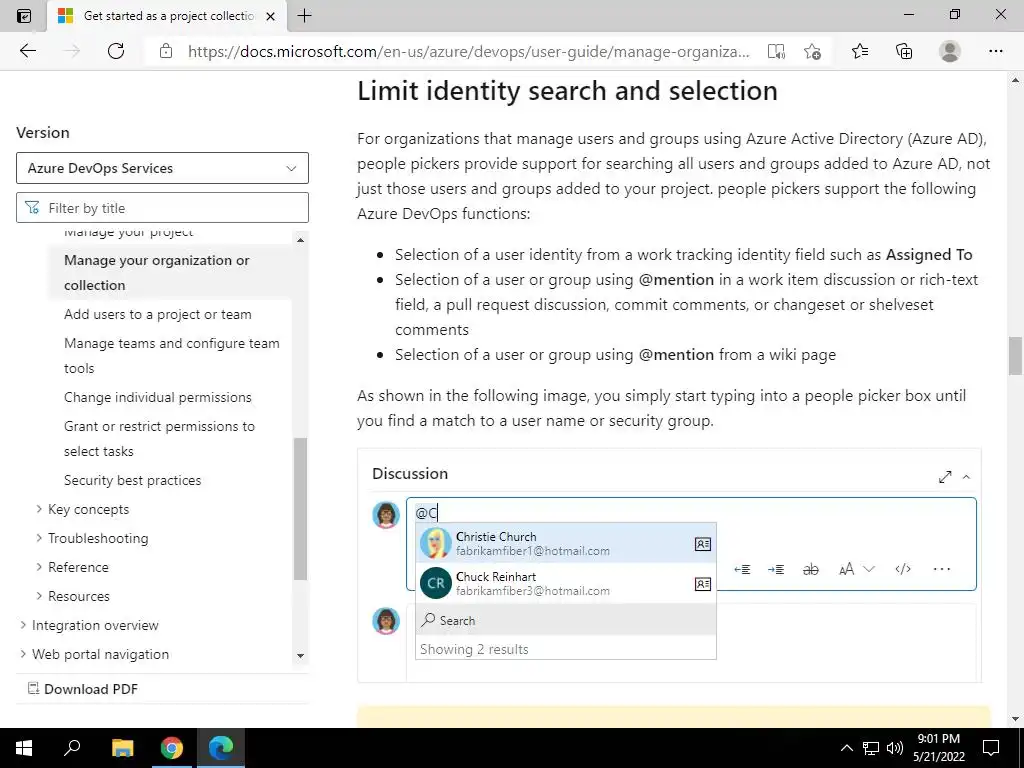
Task: Click the Filter by title input field
Action: (x=162, y=208)
